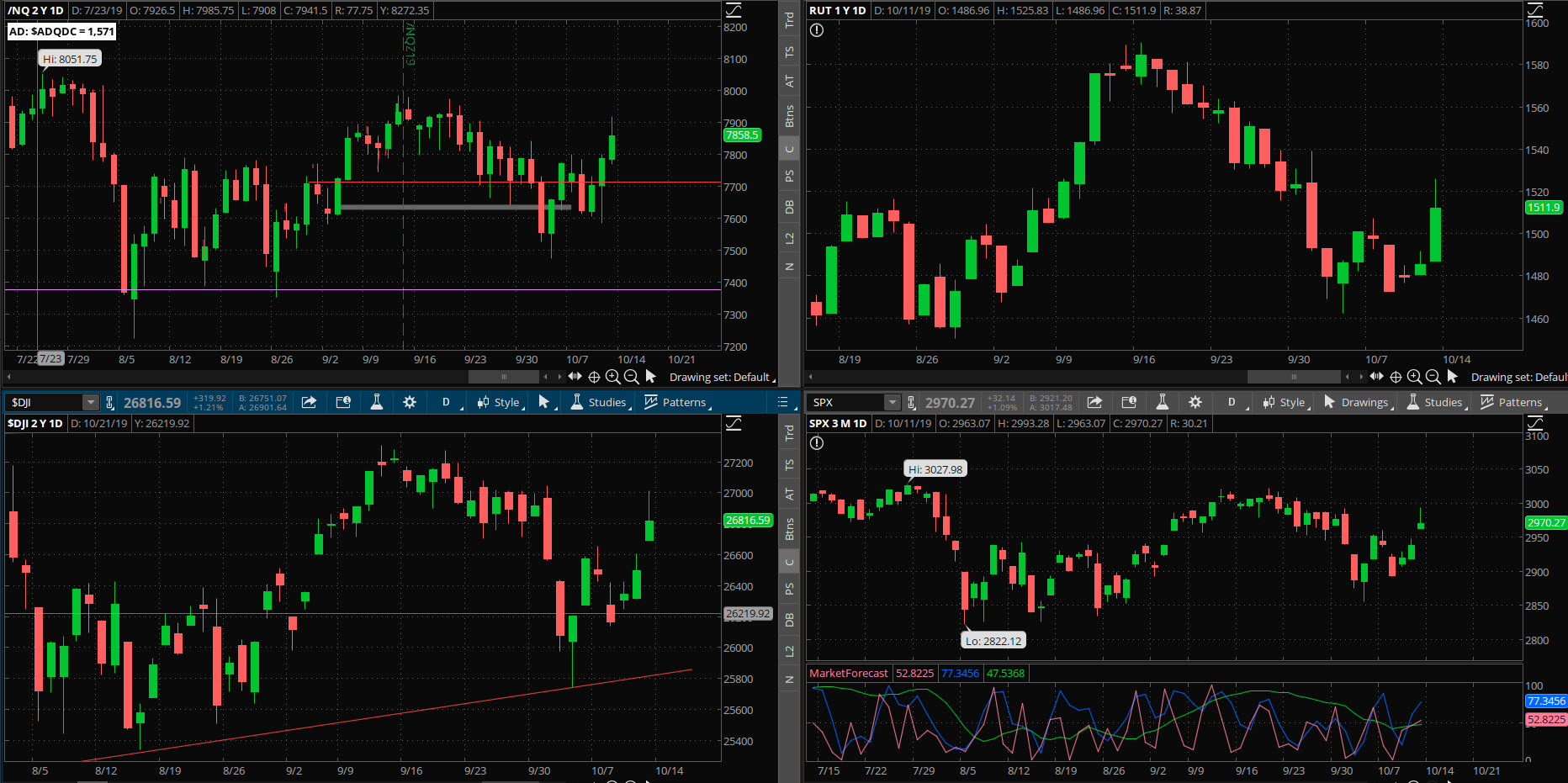Click the /NQ chart horizontal scrollbar thumb
Image resolution: width=1568 pixels, height=783 pixels.
[504, 377]
